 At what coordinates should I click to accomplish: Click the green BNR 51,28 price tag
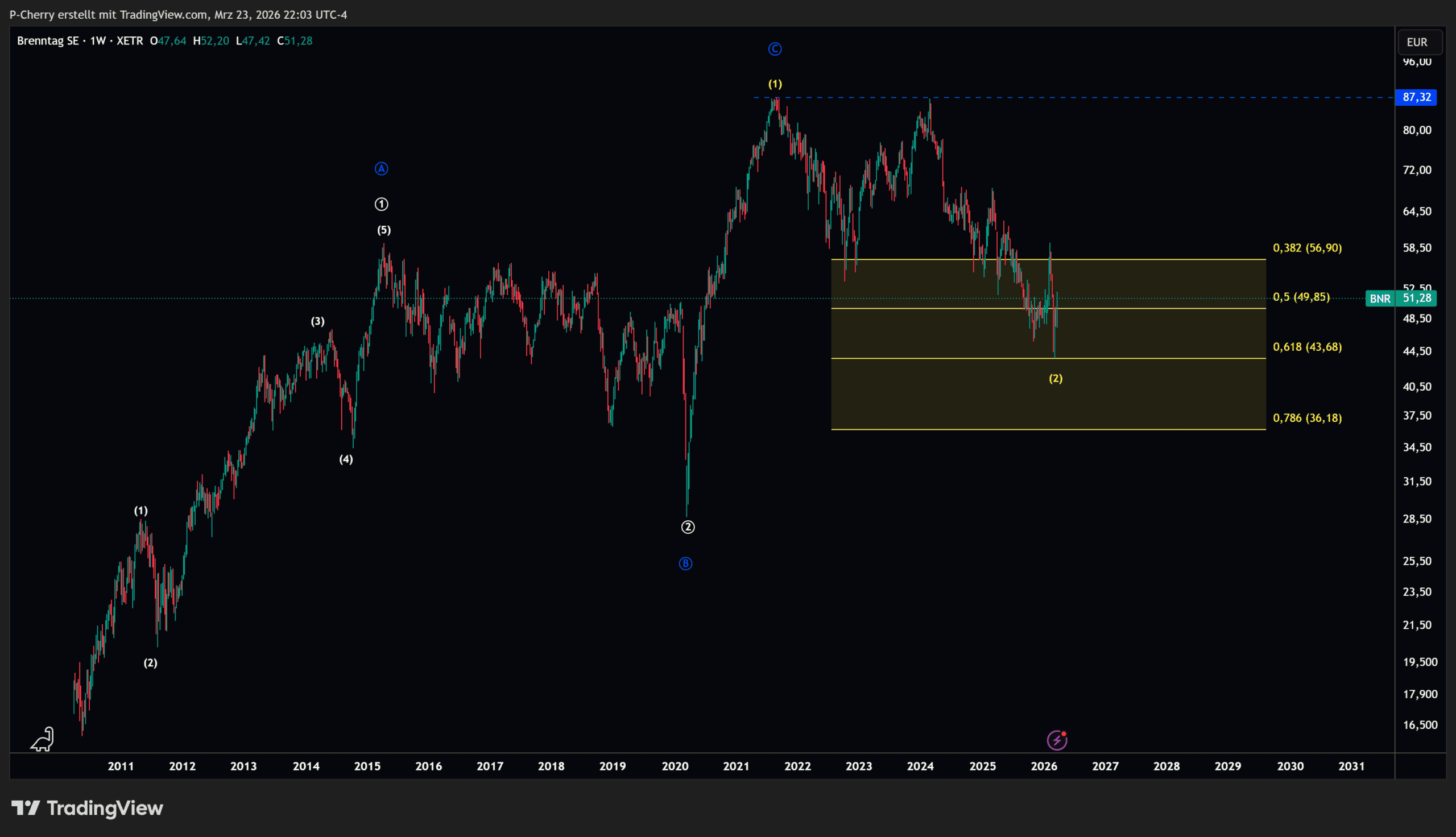point(1400,299)
